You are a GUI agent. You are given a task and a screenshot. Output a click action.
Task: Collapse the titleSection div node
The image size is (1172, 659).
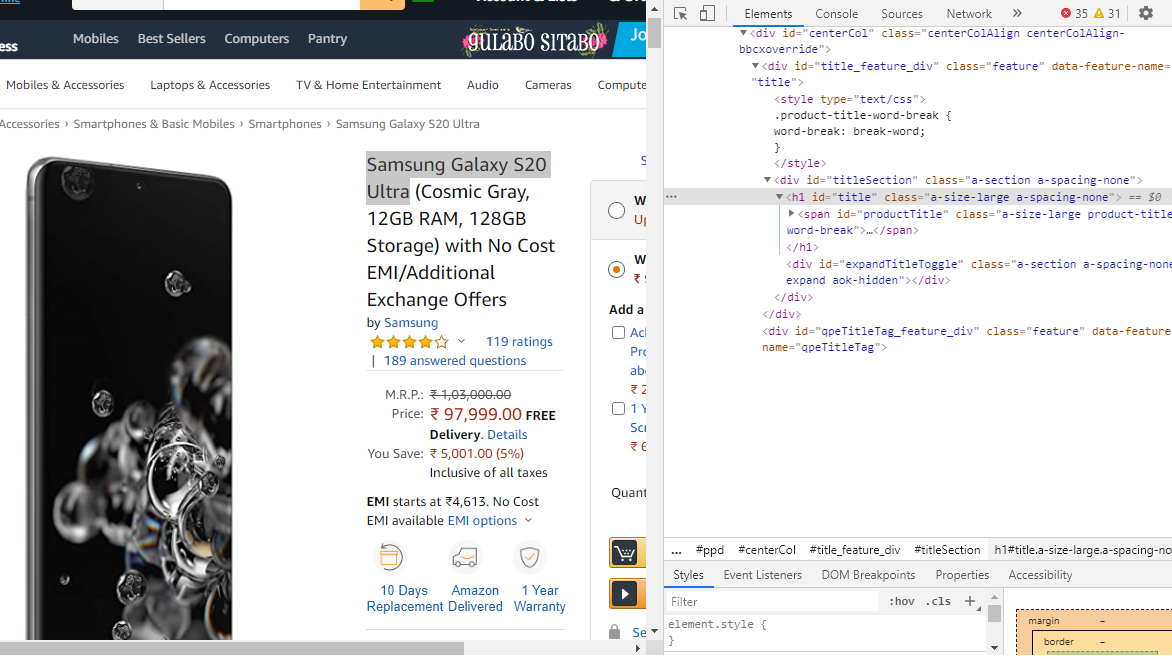(767, 180)
